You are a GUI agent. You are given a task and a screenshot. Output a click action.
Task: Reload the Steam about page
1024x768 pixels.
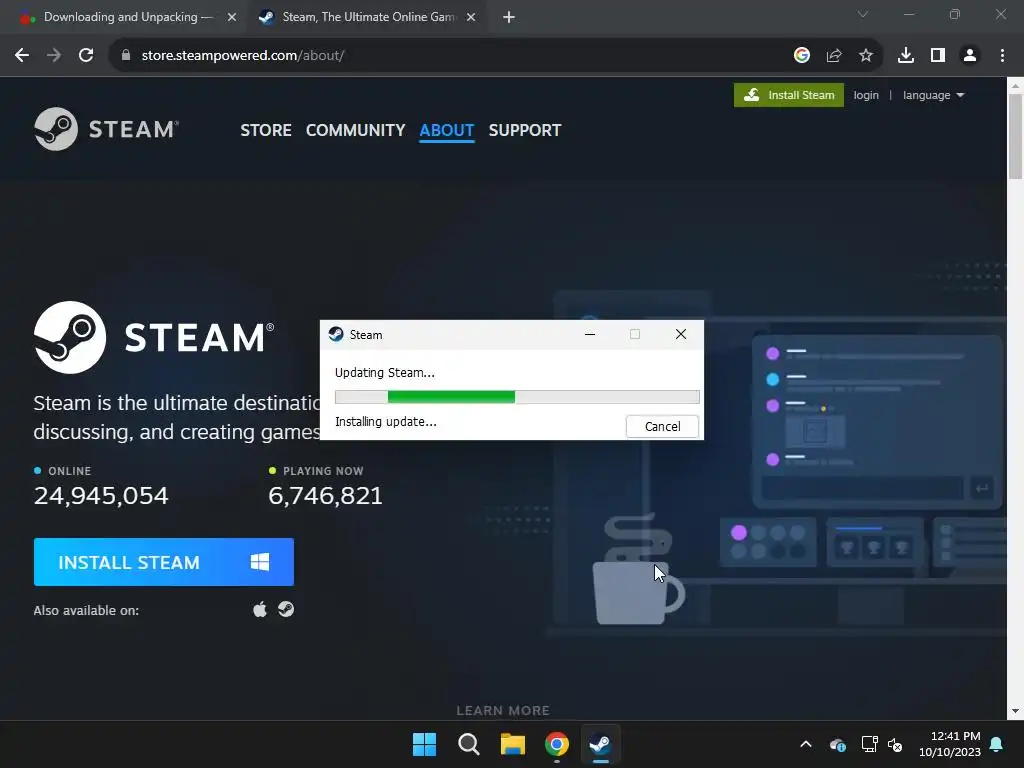(x=86, y=56)
